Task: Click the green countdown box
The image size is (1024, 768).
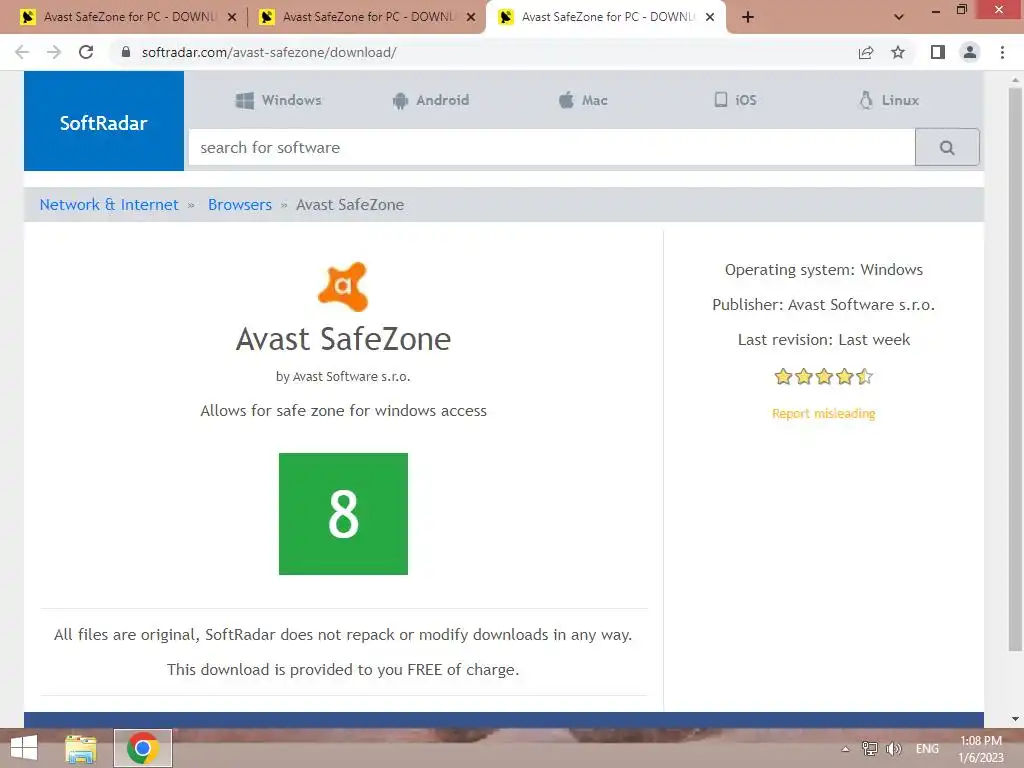Action: click(x=344, y=514)
